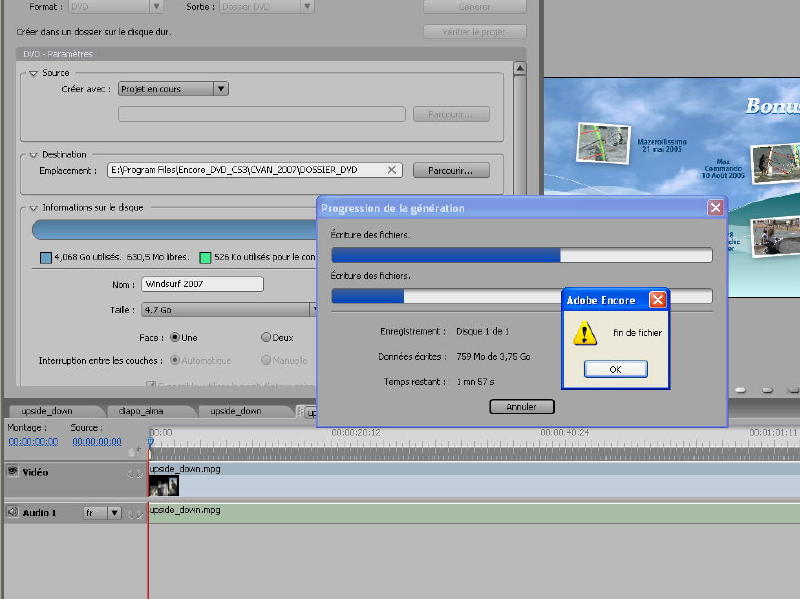The height and width of the screenshot is (599, 800).
Task: Switch to the diapo_aima timeline tab
Action: pos(141,411)
